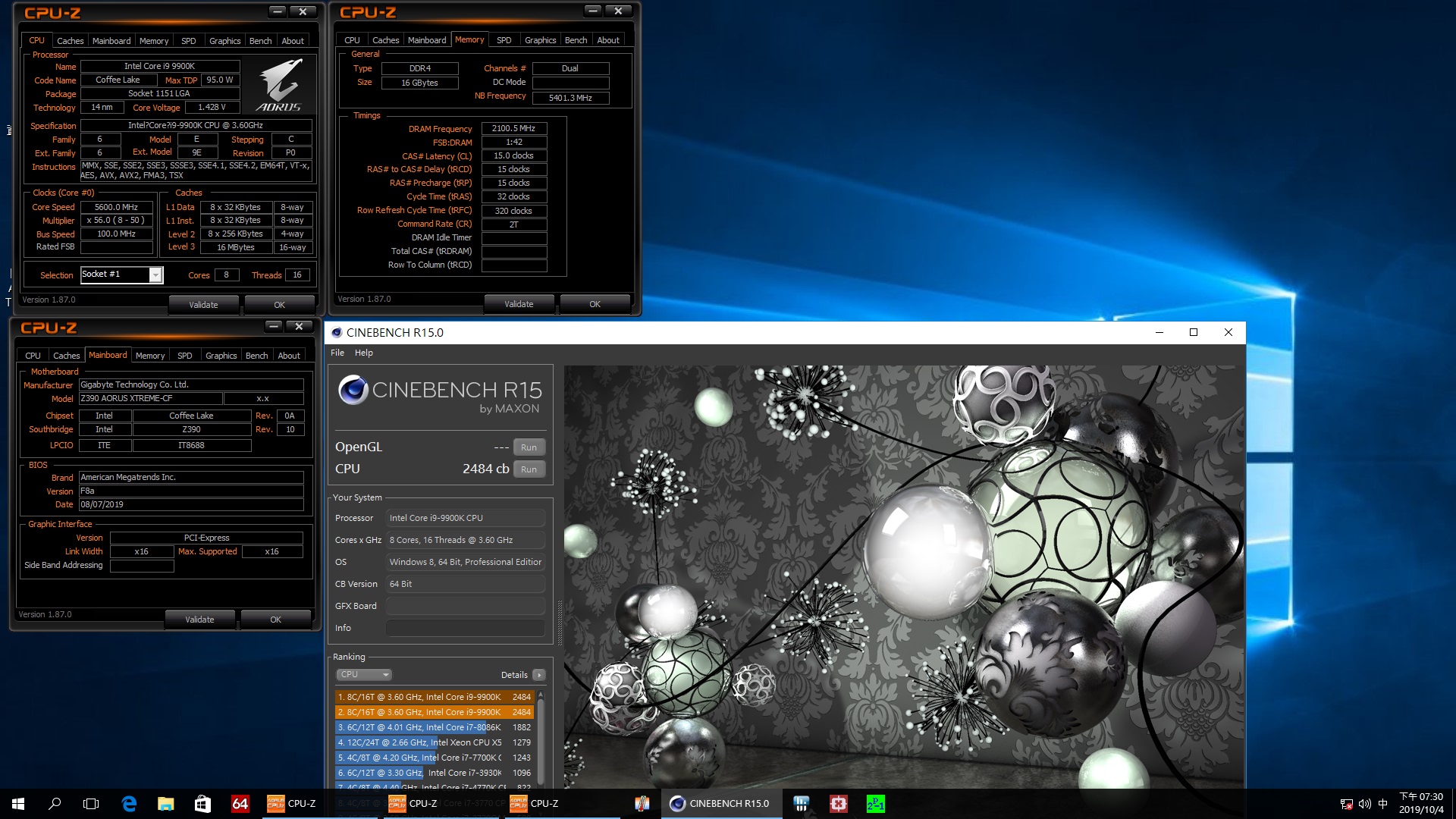Open CPU tab in CPU-Z Mainboard window
Screen dimensions: 1456x819
click(x=33, y=356)
